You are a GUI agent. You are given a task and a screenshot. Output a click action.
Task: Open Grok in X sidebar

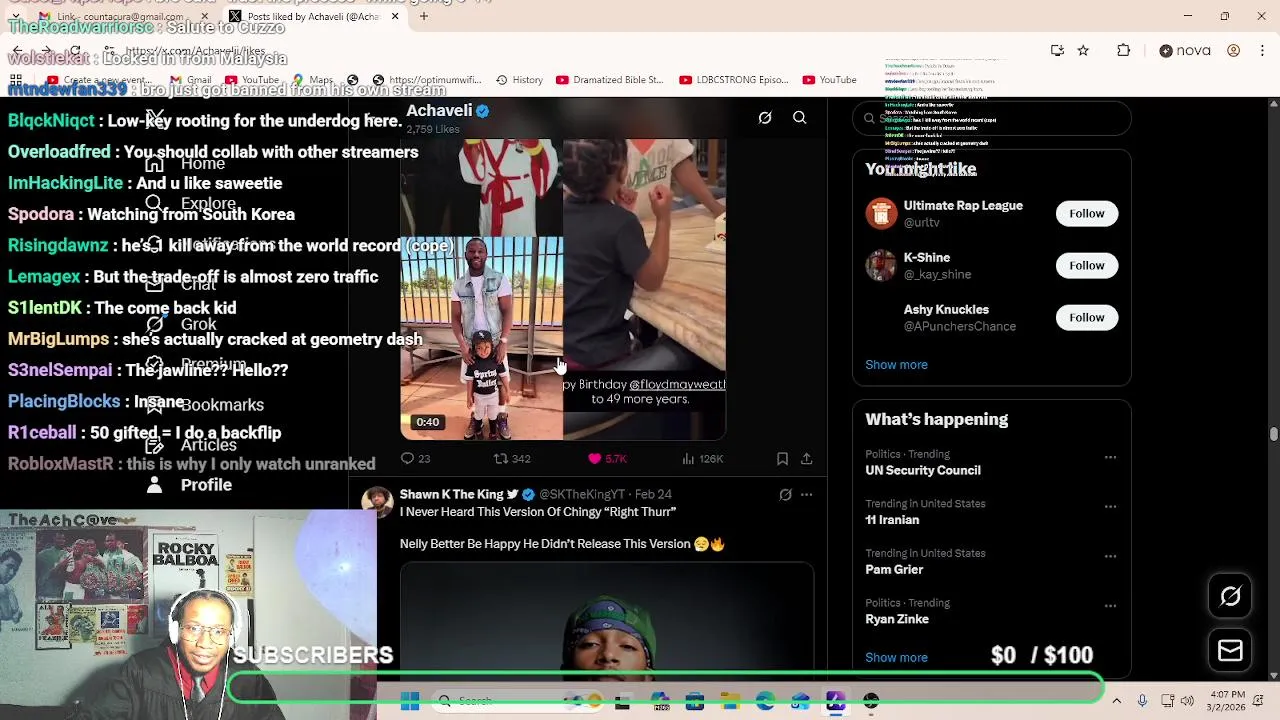tap(182, 324)
